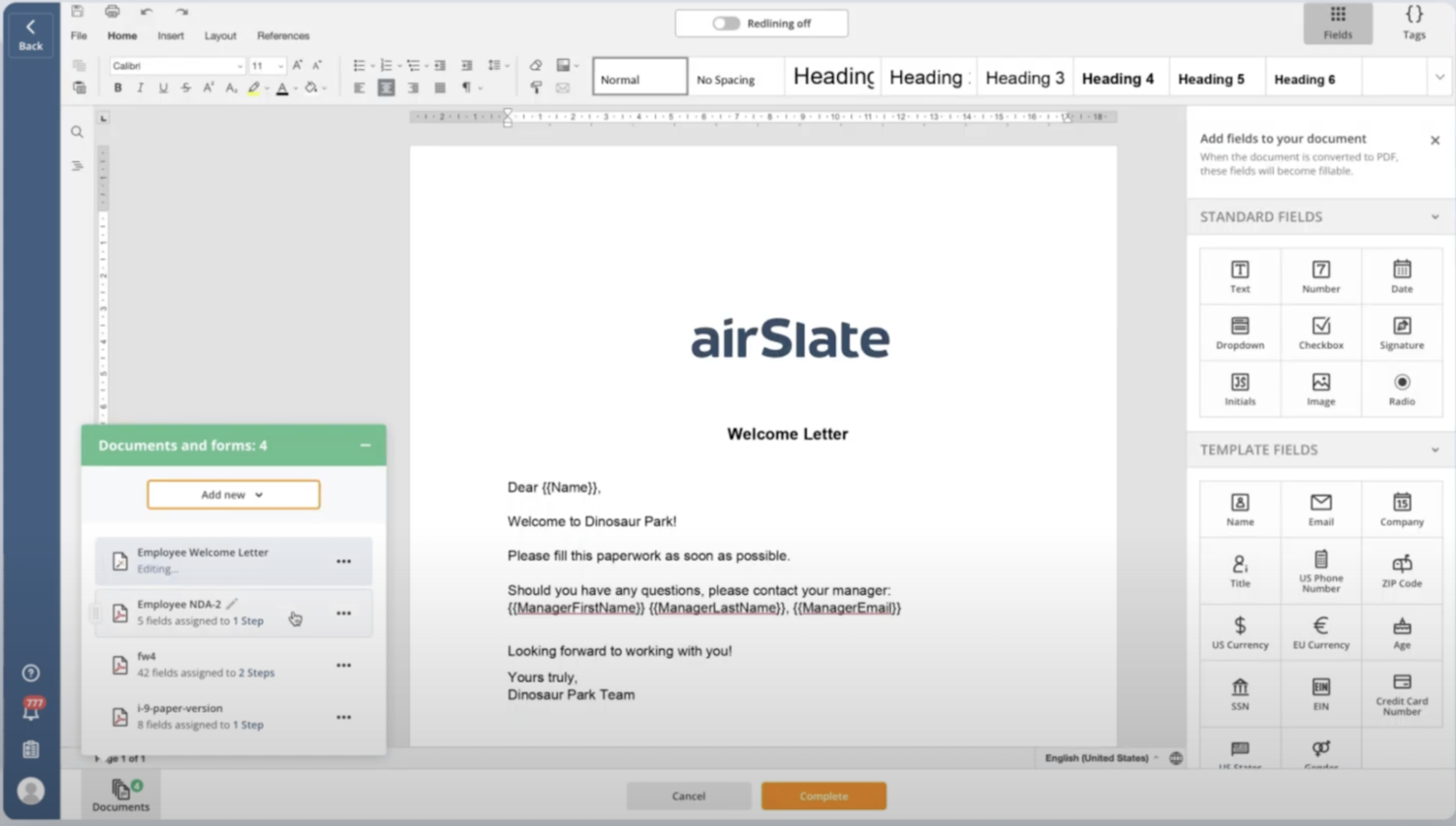Toggle the Redlining switch
Screen dimensions: 1456x826
[726, 24]
